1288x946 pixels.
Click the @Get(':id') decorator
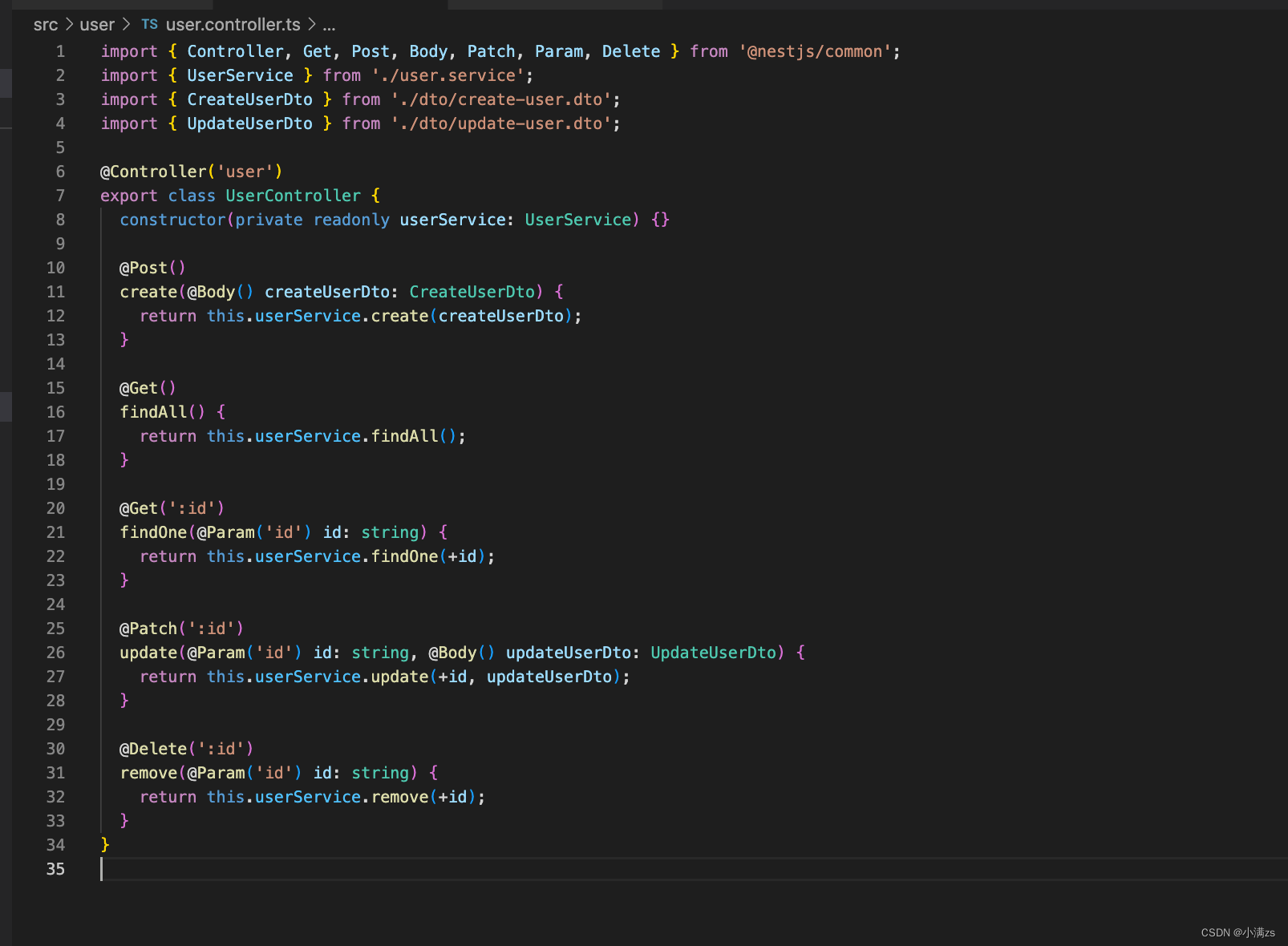(172, 508)
